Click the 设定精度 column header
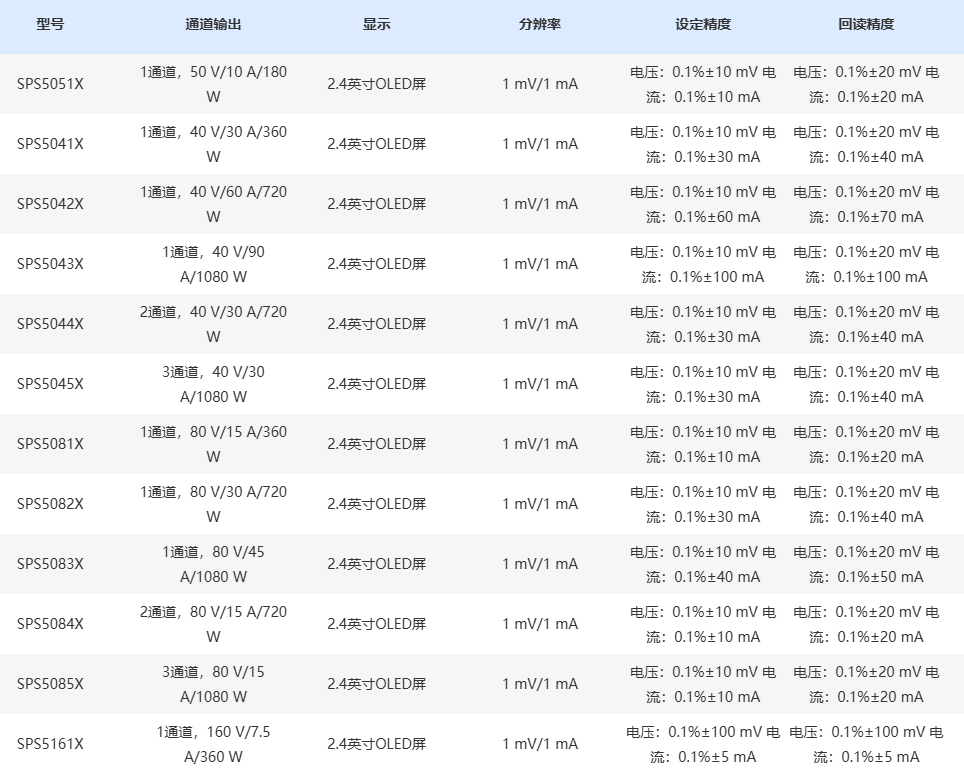This screenshot has height=772, width=964. coord(703,25)
